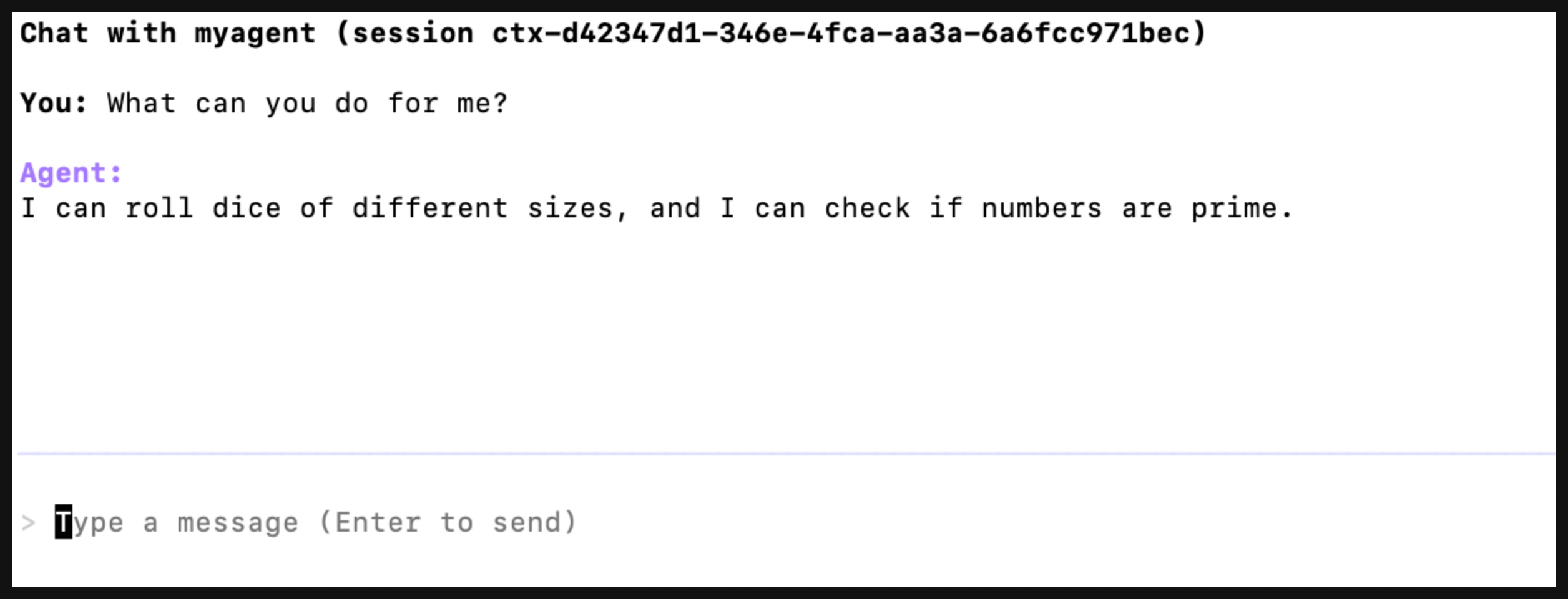The height and width of the screenshot is (599, 1568).
Task: Click the bold "You:" label
Action: (x=54, y=103)
